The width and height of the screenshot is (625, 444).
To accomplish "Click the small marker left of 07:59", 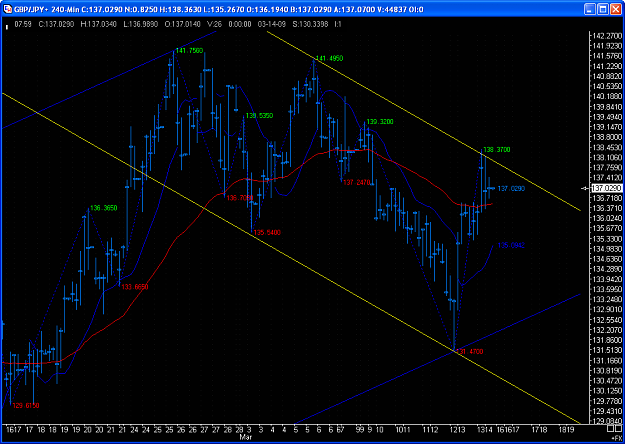I will tap(6, 27).
